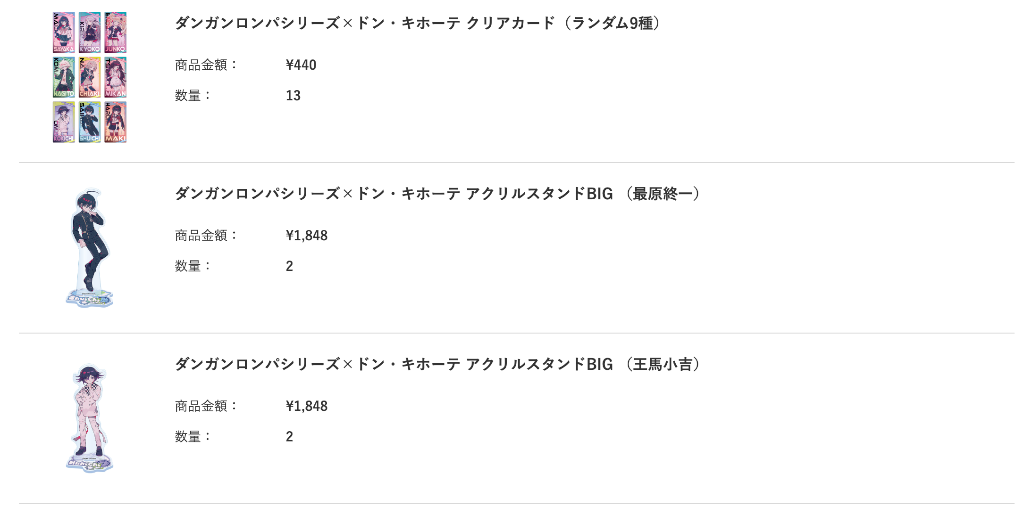Click the JUNKO card in the clear card image
This screenshot has height=506, width=1024.
coord(116,32)
